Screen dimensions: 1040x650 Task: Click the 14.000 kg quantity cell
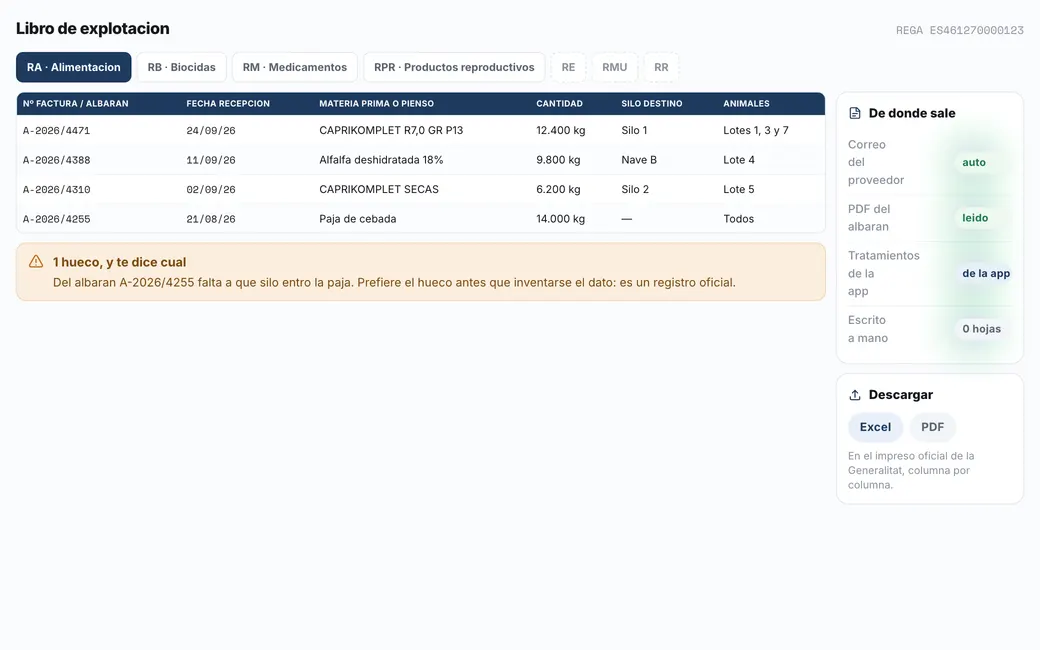tap(561, 219)
